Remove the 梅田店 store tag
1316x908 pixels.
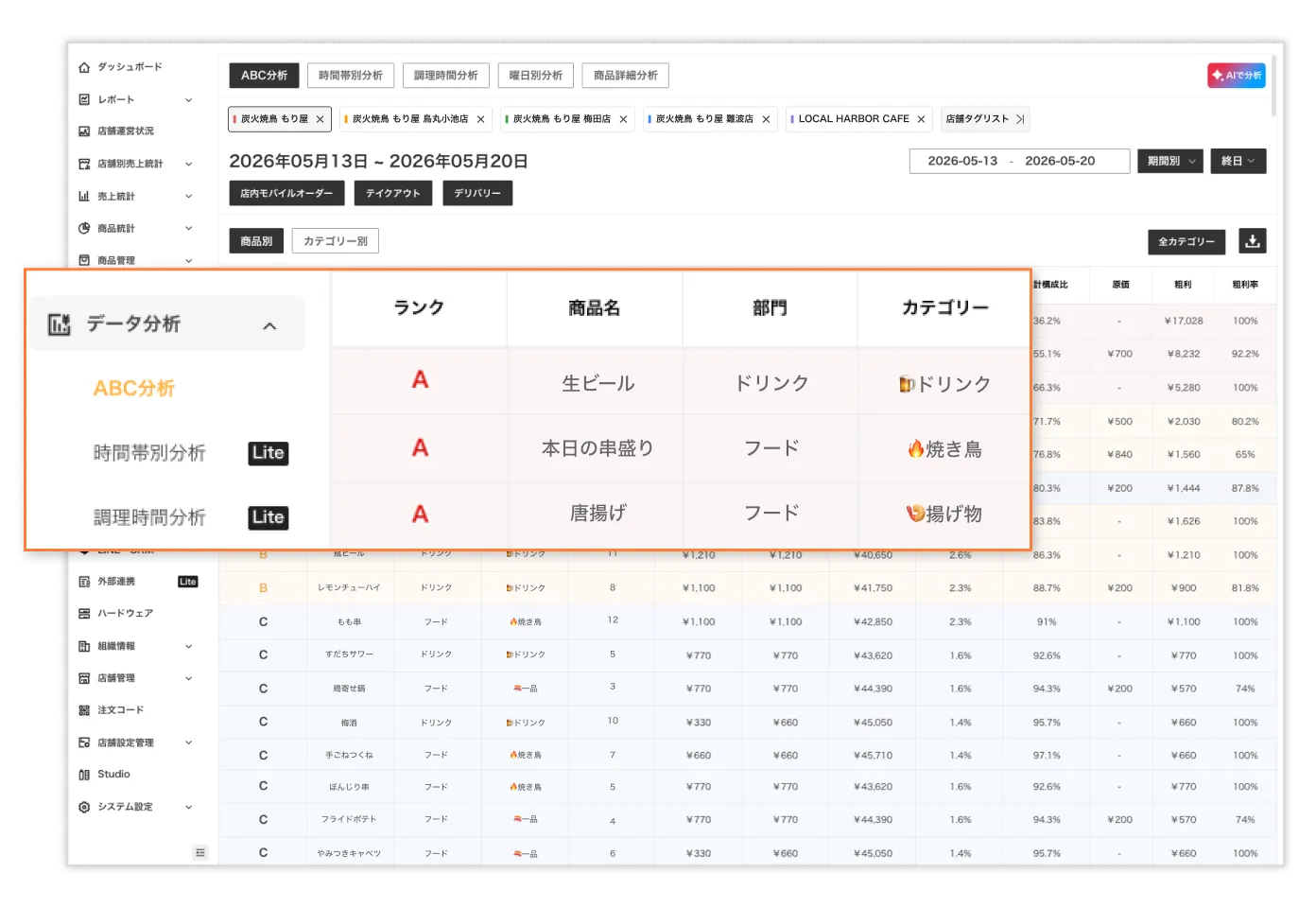(x=624, y=119)
